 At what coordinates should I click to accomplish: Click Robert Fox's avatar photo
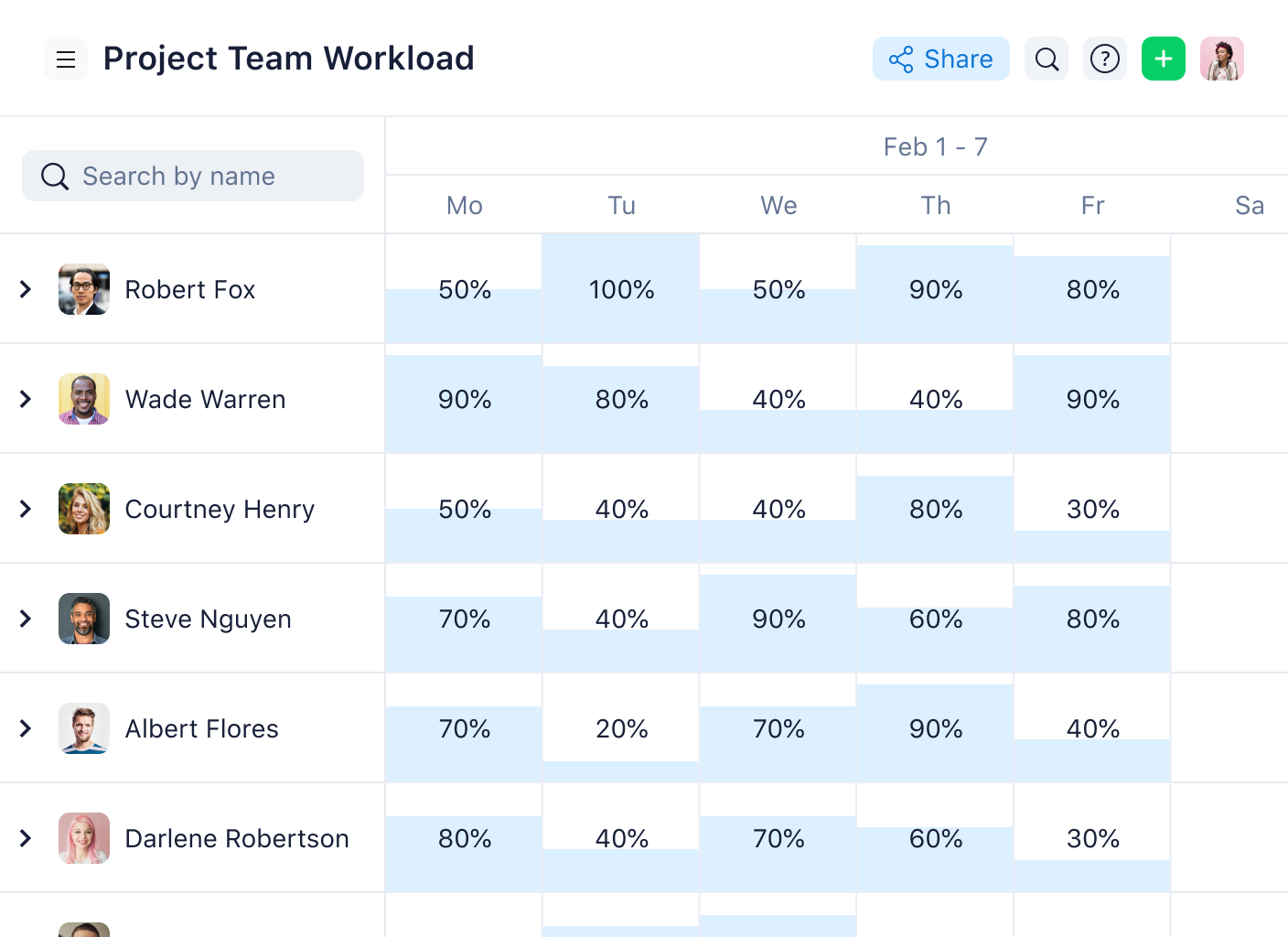tap(84, 289)
